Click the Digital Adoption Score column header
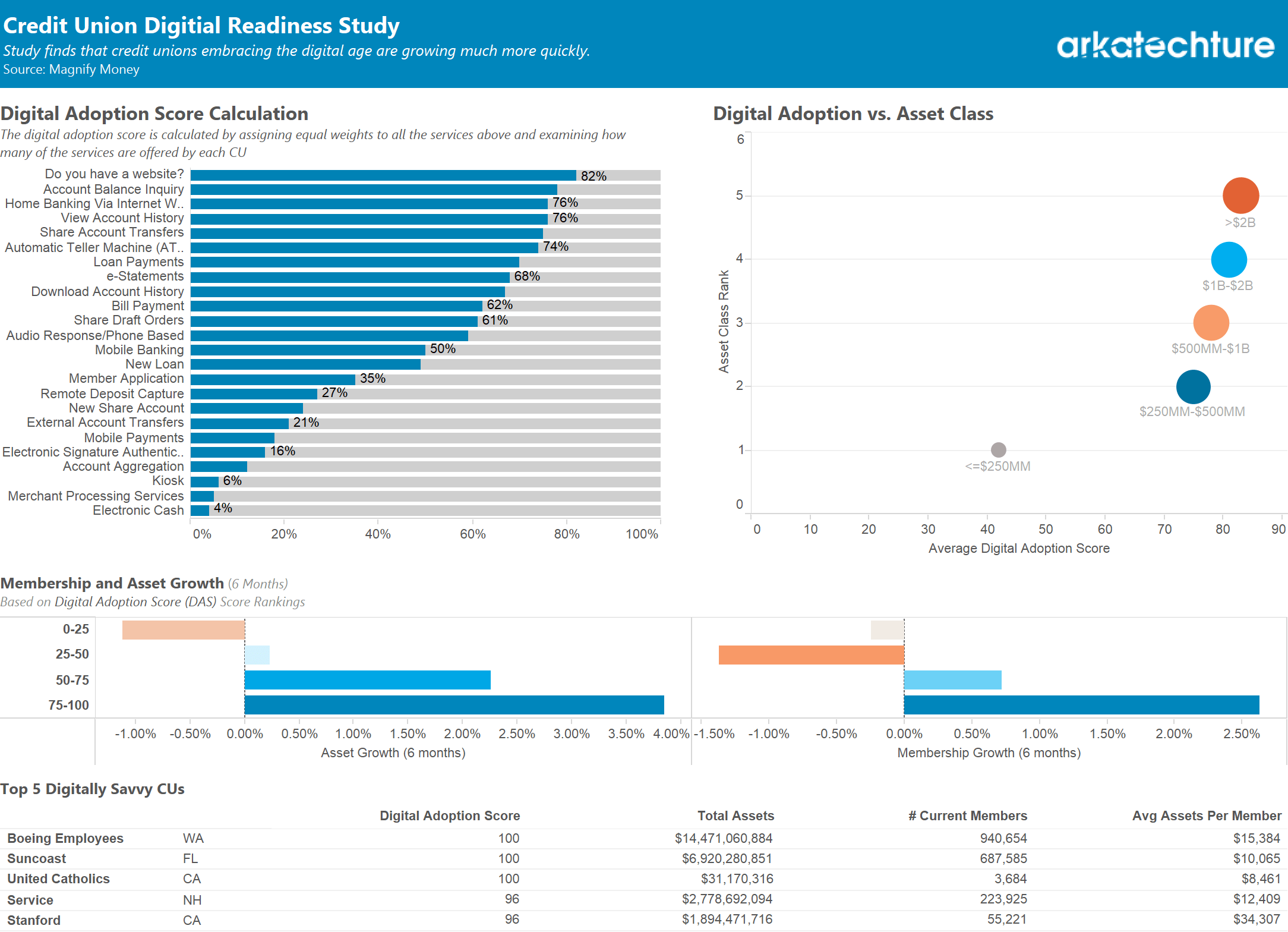The image size is (1288, 932). point(450,815)
